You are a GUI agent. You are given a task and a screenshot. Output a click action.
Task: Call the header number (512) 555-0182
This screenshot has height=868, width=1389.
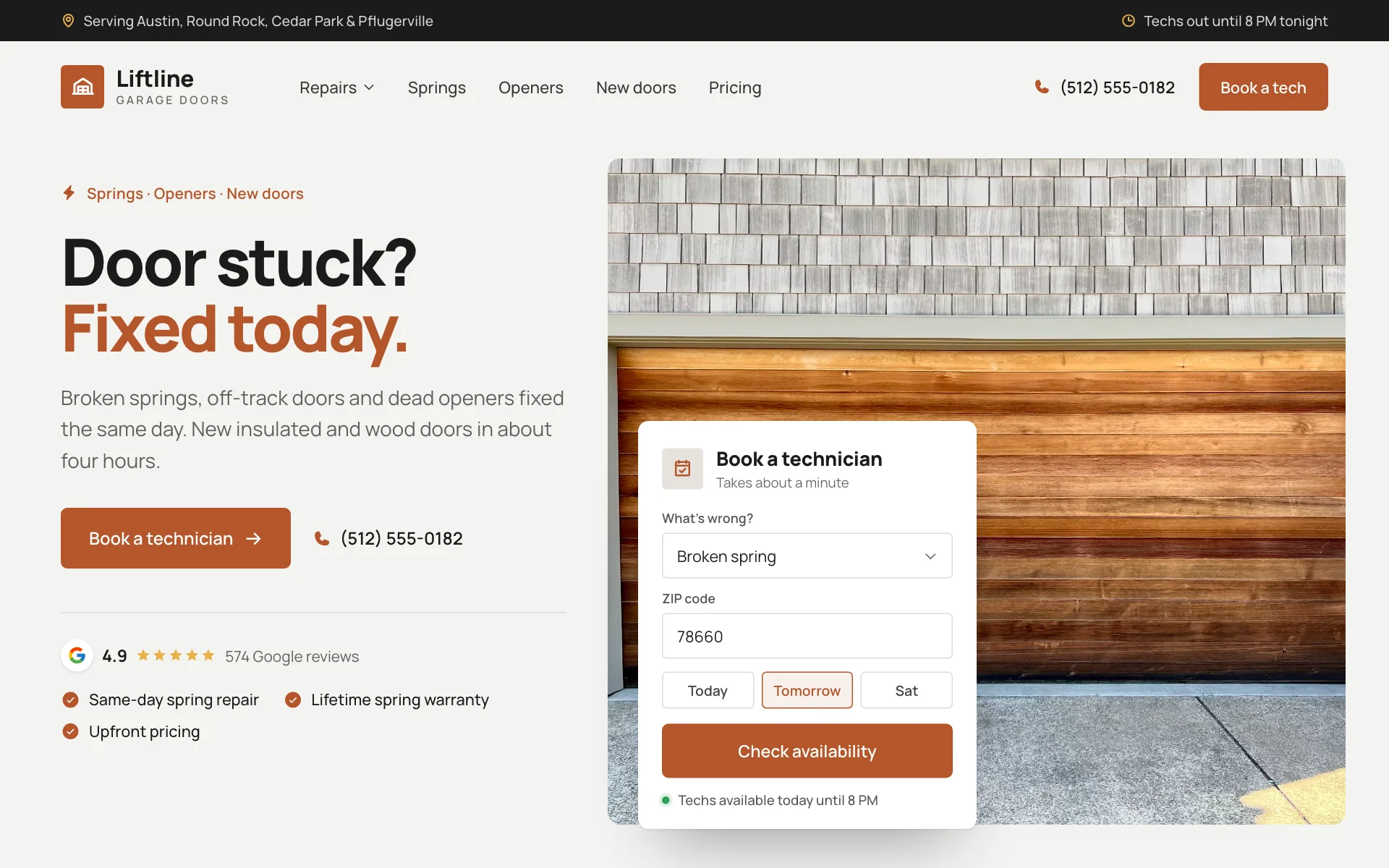(x=1117, y=88)
